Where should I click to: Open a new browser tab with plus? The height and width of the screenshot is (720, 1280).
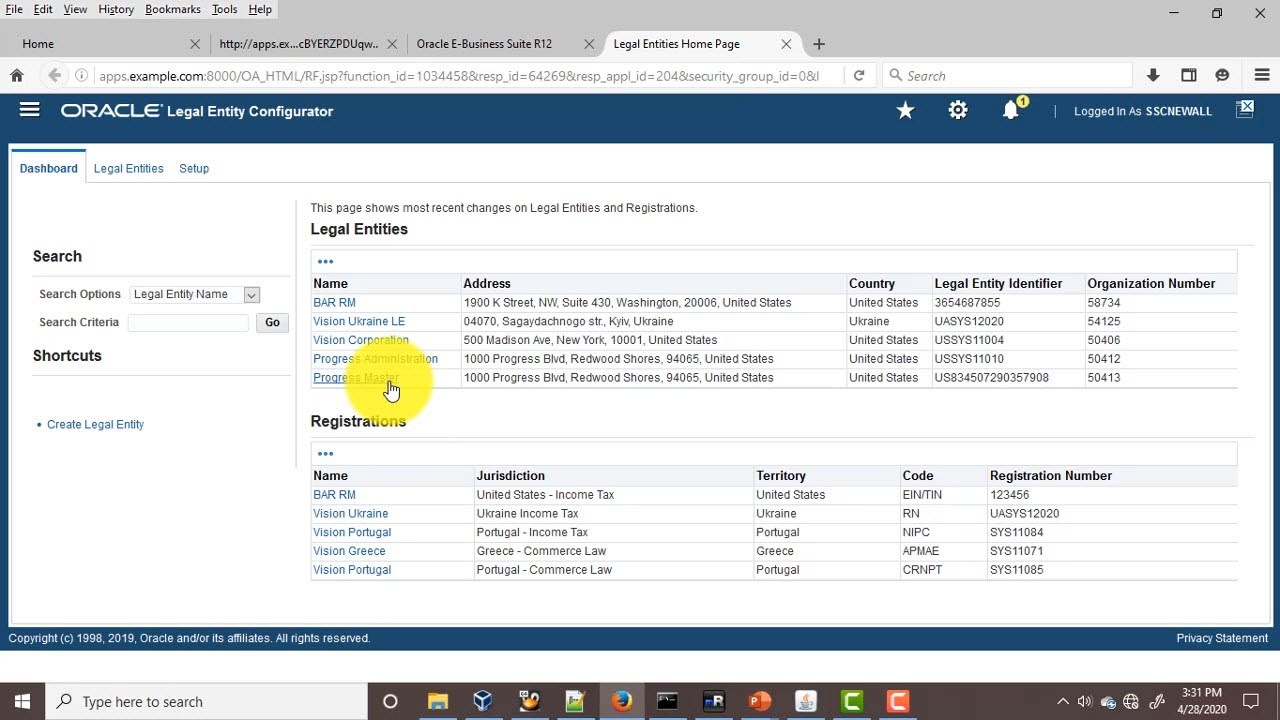click(x=819, y=44)
